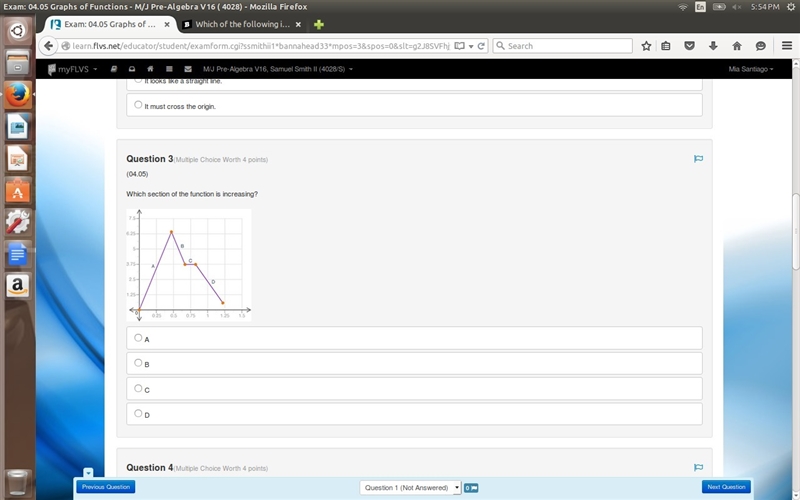This screenshot has width=800, height=500.
Task: Reload the current page
Action: click(481, 46)
